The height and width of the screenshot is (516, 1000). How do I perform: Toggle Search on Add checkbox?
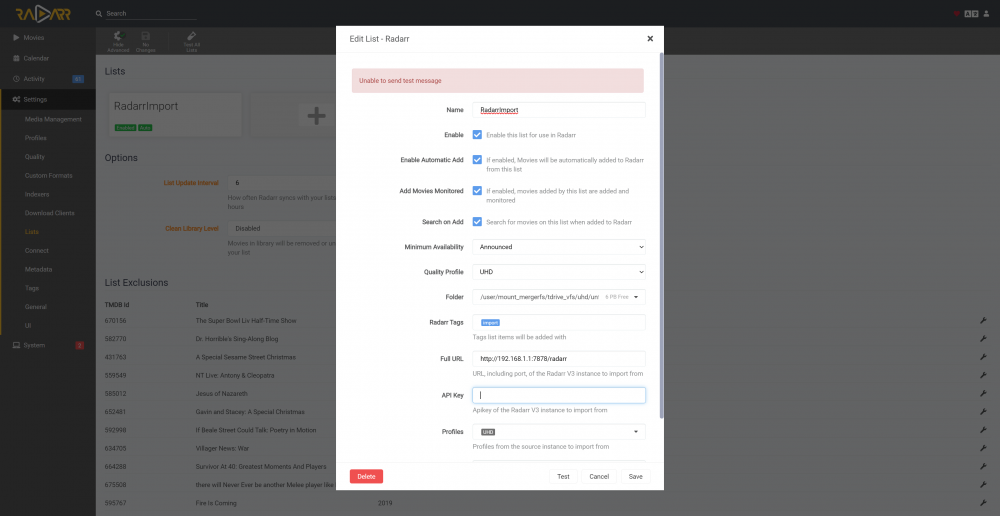pyautogui.click(x=477, y=221)
